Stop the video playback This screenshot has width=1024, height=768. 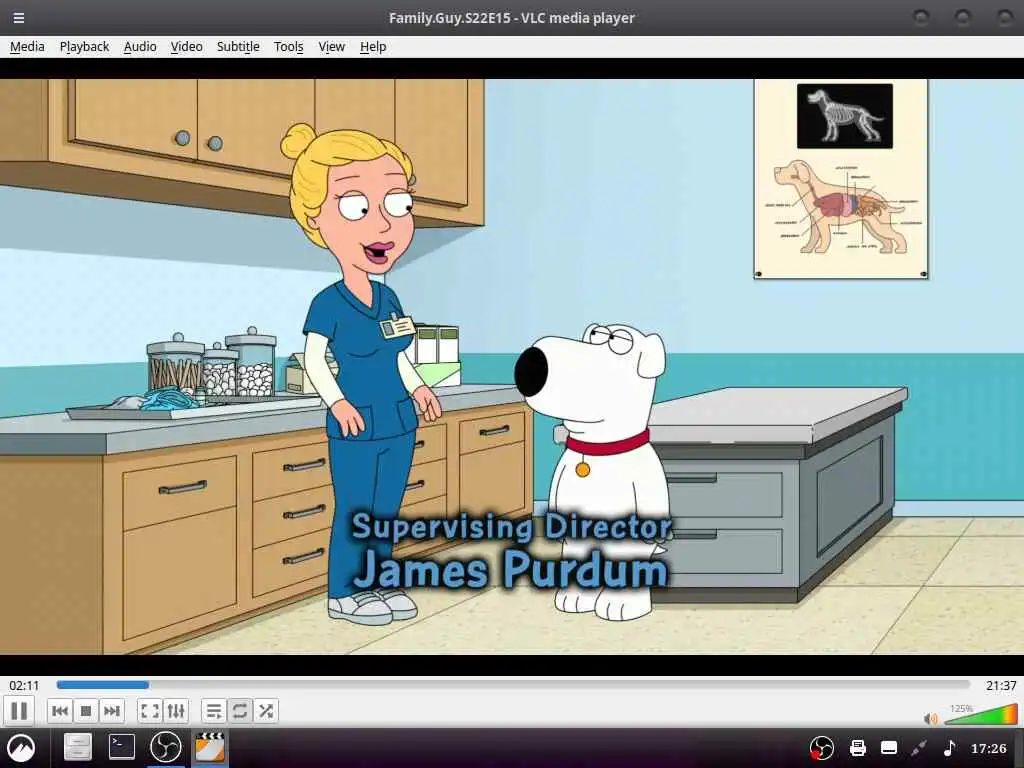86,711
